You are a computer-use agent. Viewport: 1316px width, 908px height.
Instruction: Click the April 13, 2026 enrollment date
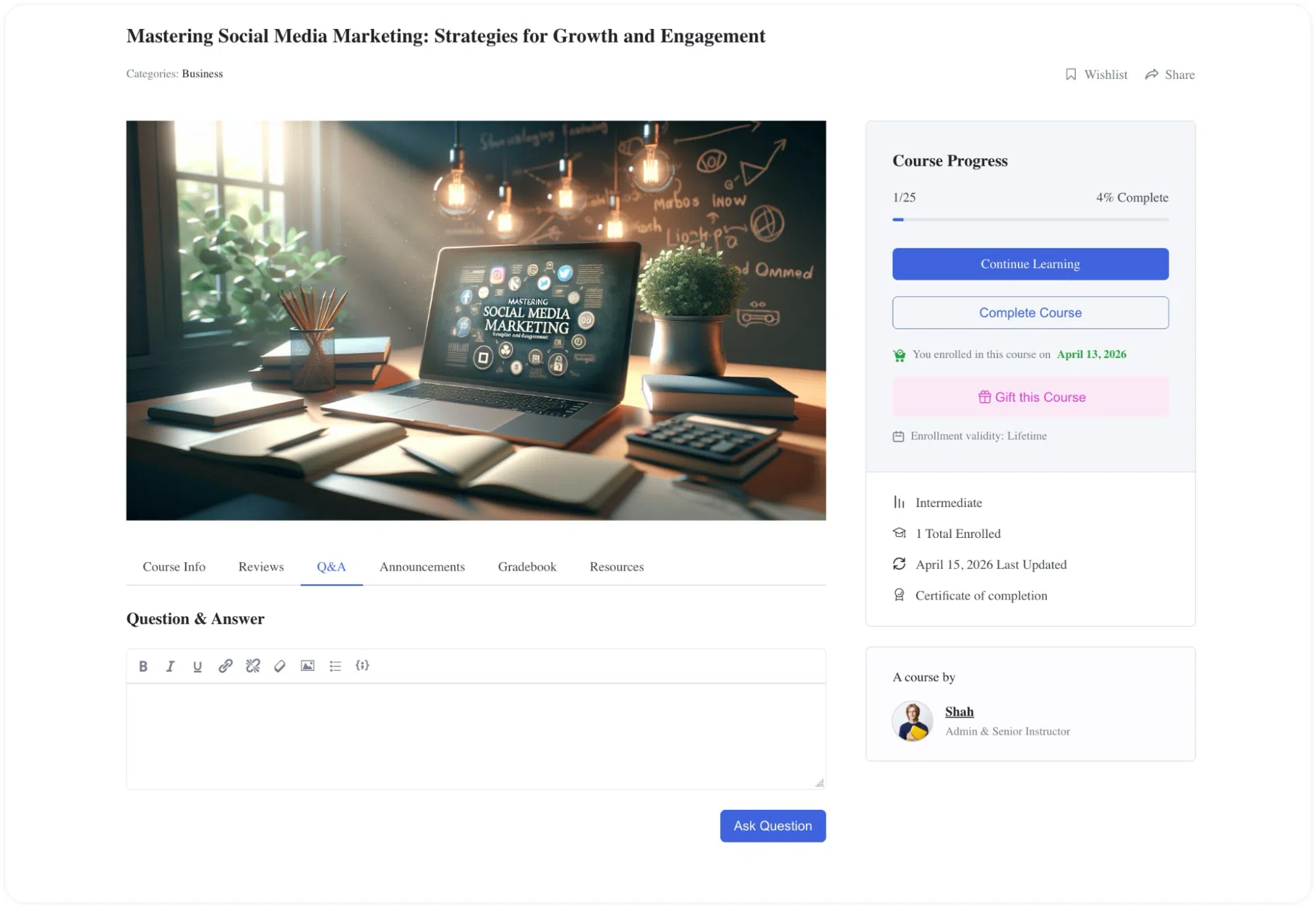click(x=1092, y=354)
